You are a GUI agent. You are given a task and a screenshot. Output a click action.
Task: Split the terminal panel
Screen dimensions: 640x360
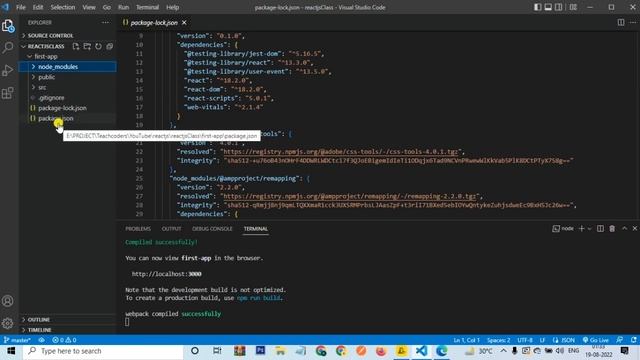point(600,229)
